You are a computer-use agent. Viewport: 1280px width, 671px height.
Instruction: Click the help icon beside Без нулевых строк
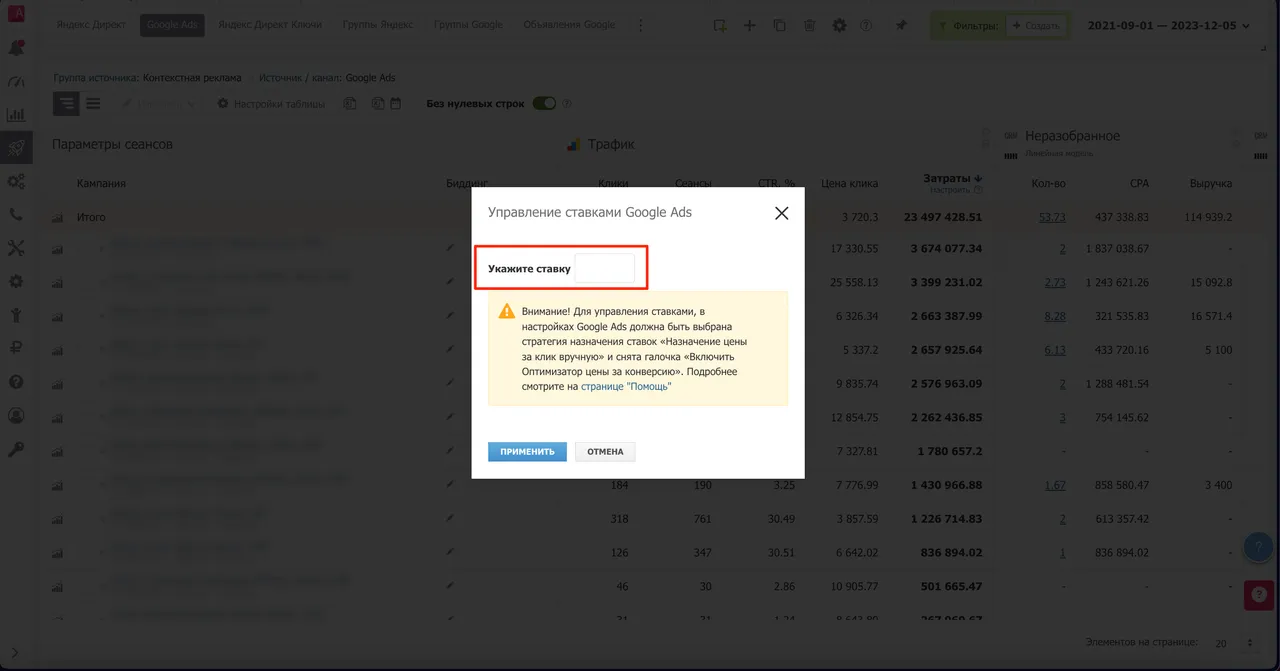[567, 103]
